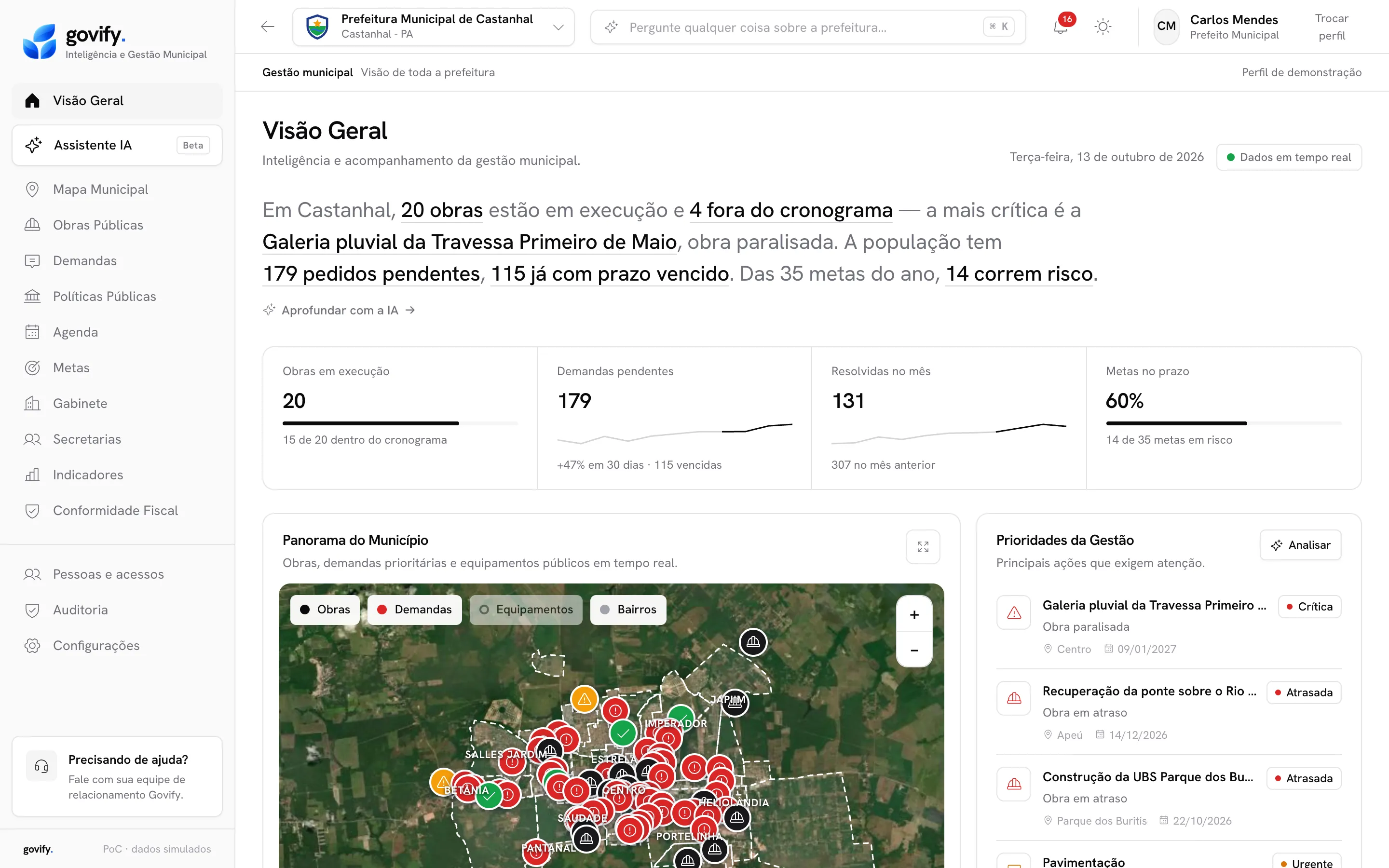Click the back arrow in the top bar
The width and height of the screenshot is (1389, 868).
coord(268,27)
